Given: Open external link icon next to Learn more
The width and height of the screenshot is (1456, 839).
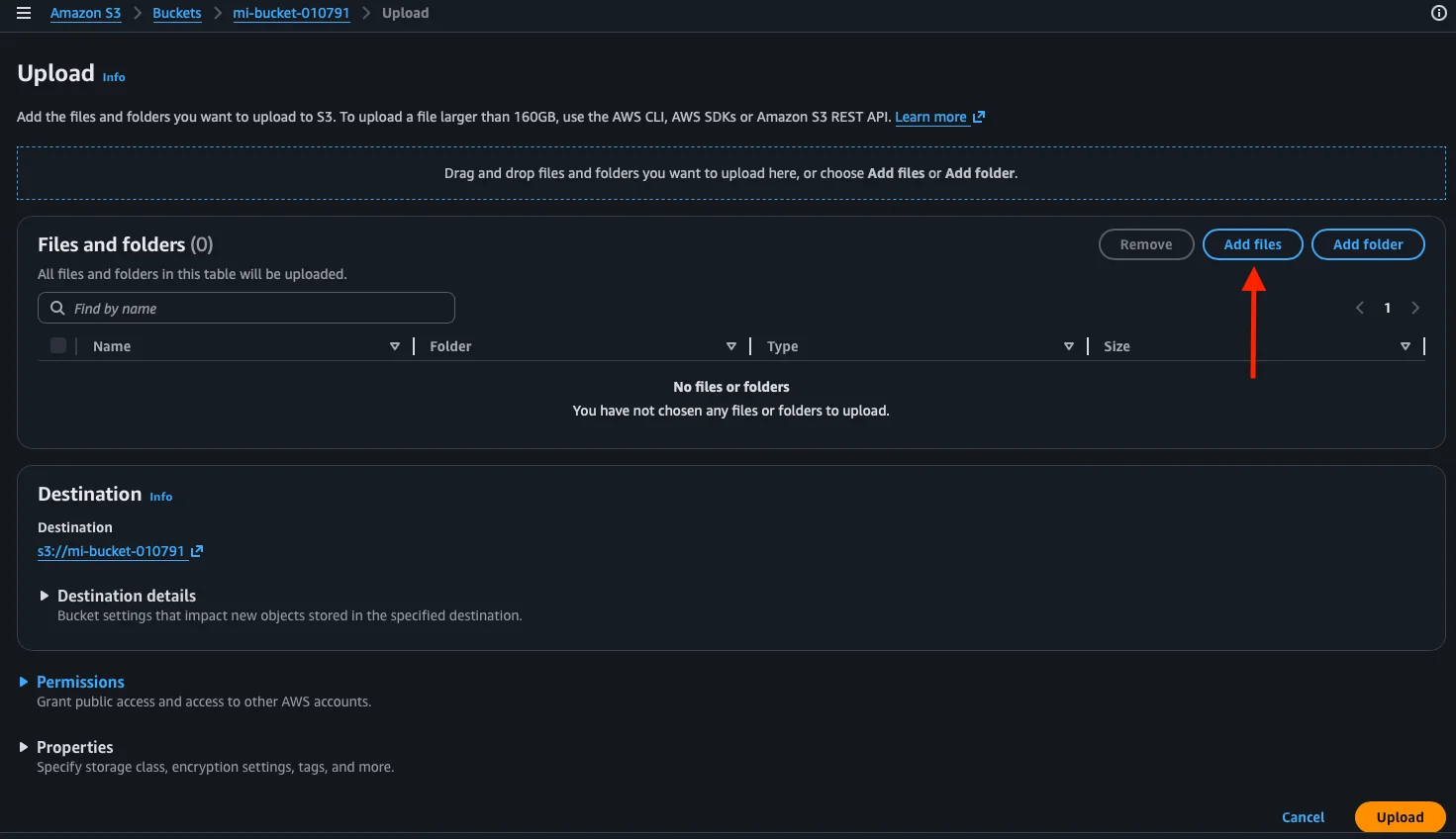Looking at the screenshot, I should click(x=979, y=117).
